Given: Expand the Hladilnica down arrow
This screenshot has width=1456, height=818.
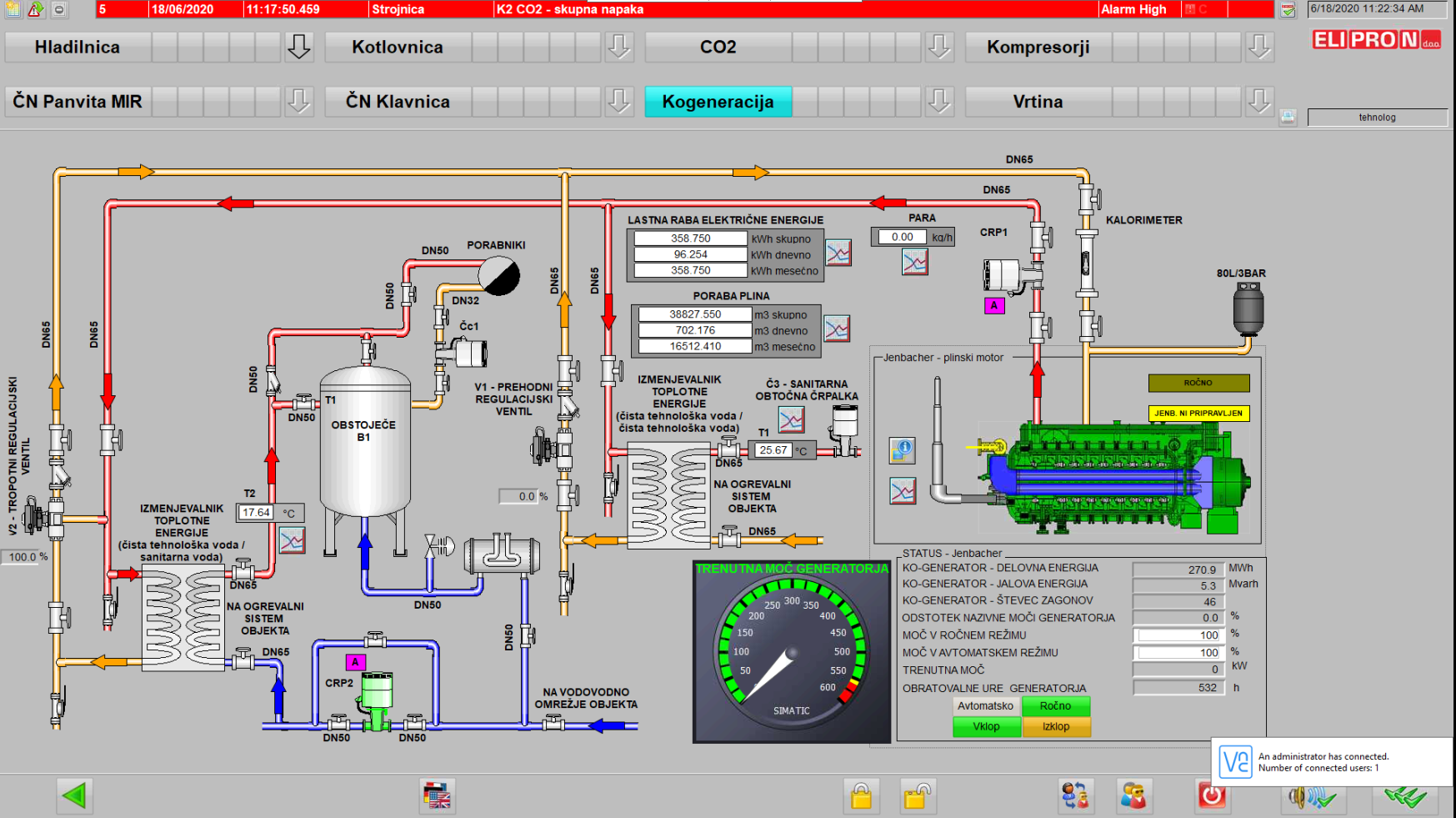Looking at the screenshot, I should click(298, 48).
